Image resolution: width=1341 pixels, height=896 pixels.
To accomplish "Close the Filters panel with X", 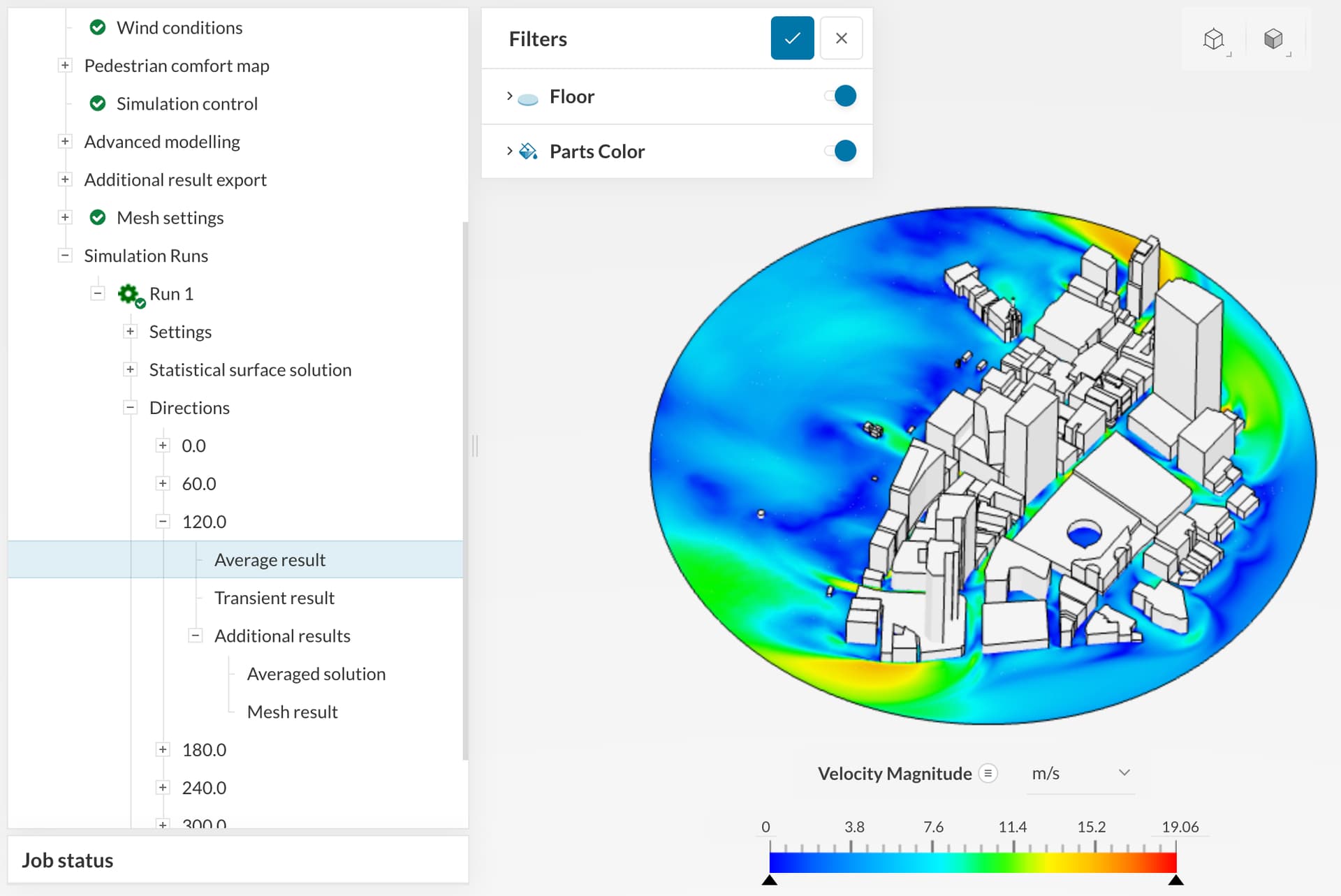I will pos(841,38).
